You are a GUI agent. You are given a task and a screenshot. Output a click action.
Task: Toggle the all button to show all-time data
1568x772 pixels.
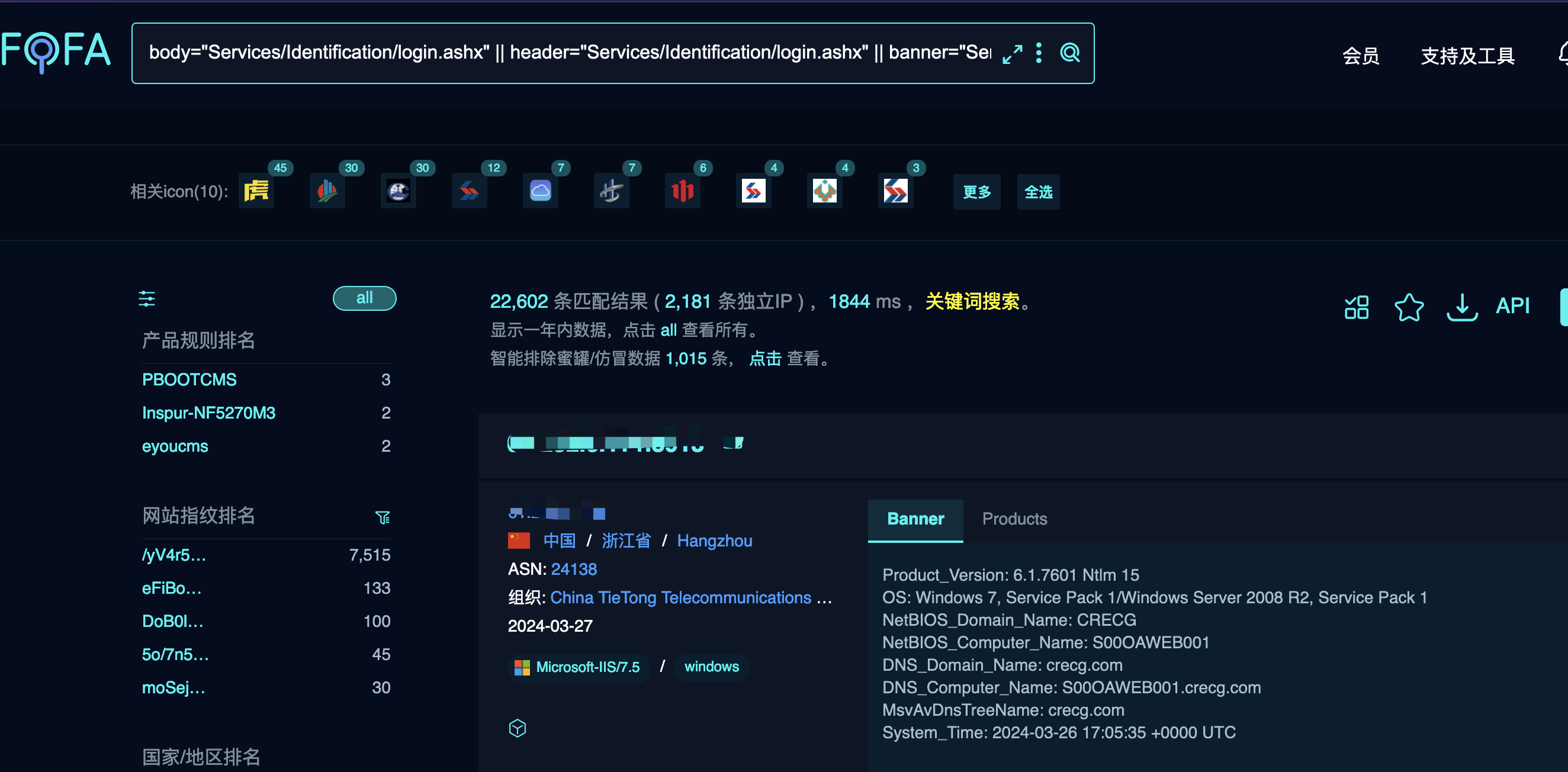click(x=364, y=298)
